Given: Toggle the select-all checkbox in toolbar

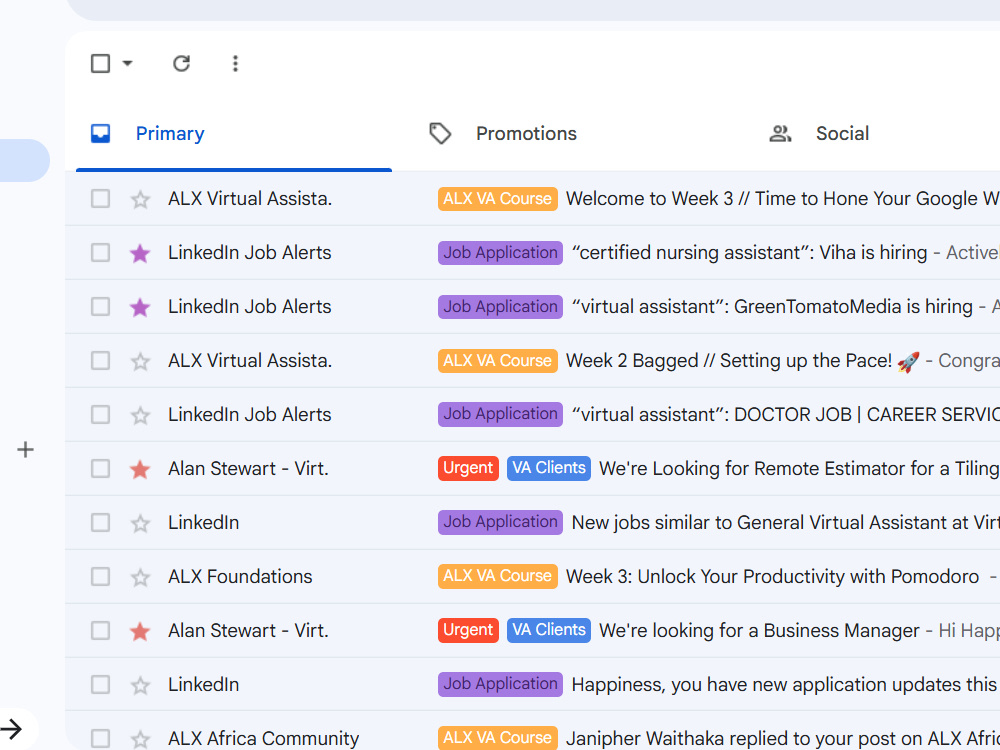Looking at the screenshot, I should [x=100, y=63].
